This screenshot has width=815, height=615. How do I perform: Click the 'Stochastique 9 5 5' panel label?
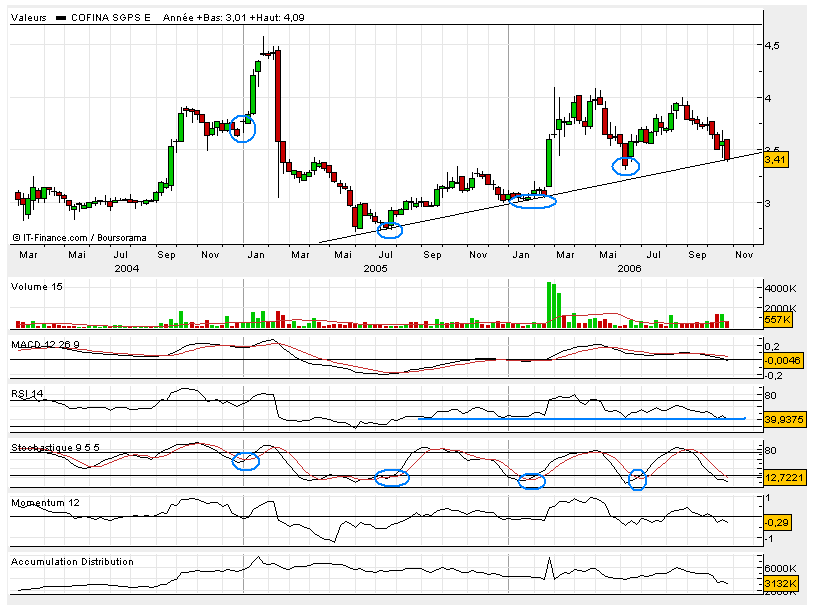55,448
